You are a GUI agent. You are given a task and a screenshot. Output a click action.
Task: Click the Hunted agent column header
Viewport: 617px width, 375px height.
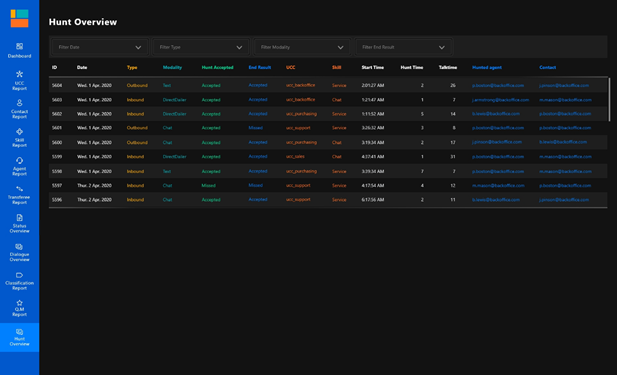487,68
